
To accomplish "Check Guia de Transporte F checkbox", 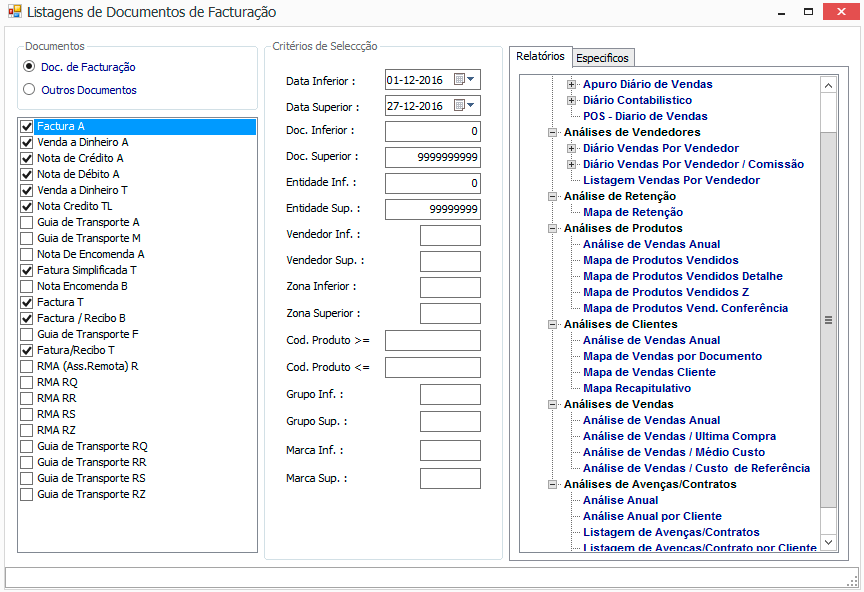I will tap(26, 334).
